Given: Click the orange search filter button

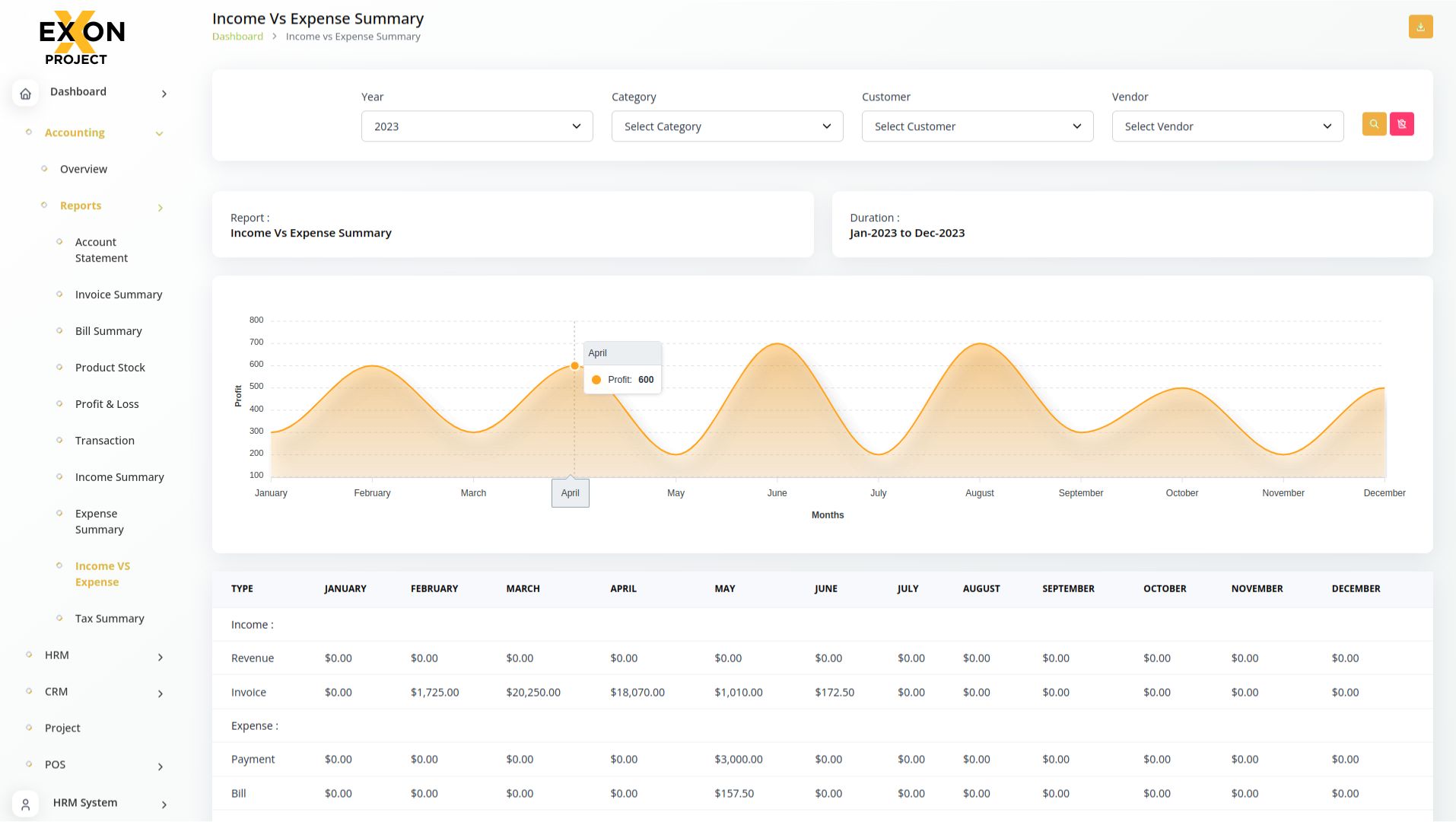Looking at the screenshot, I should click(x=1374, y=124).
